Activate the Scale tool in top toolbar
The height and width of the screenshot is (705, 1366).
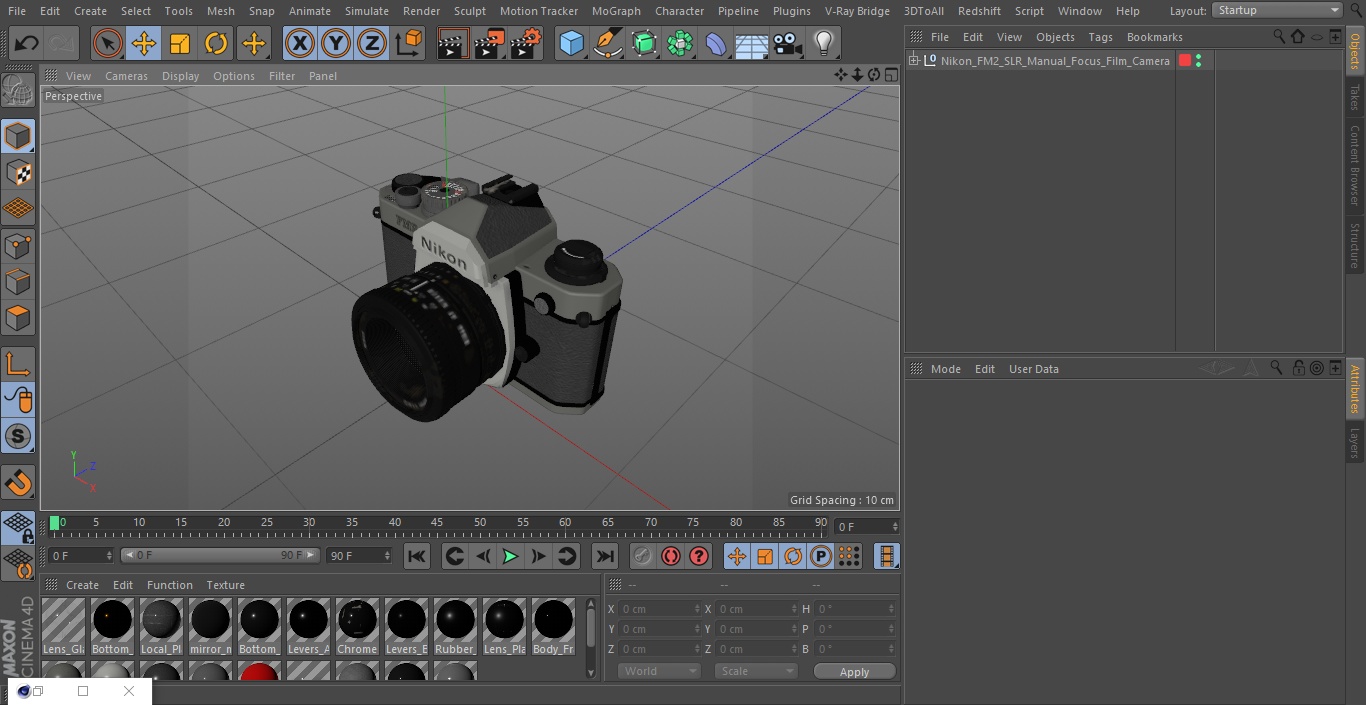(180, 43)
